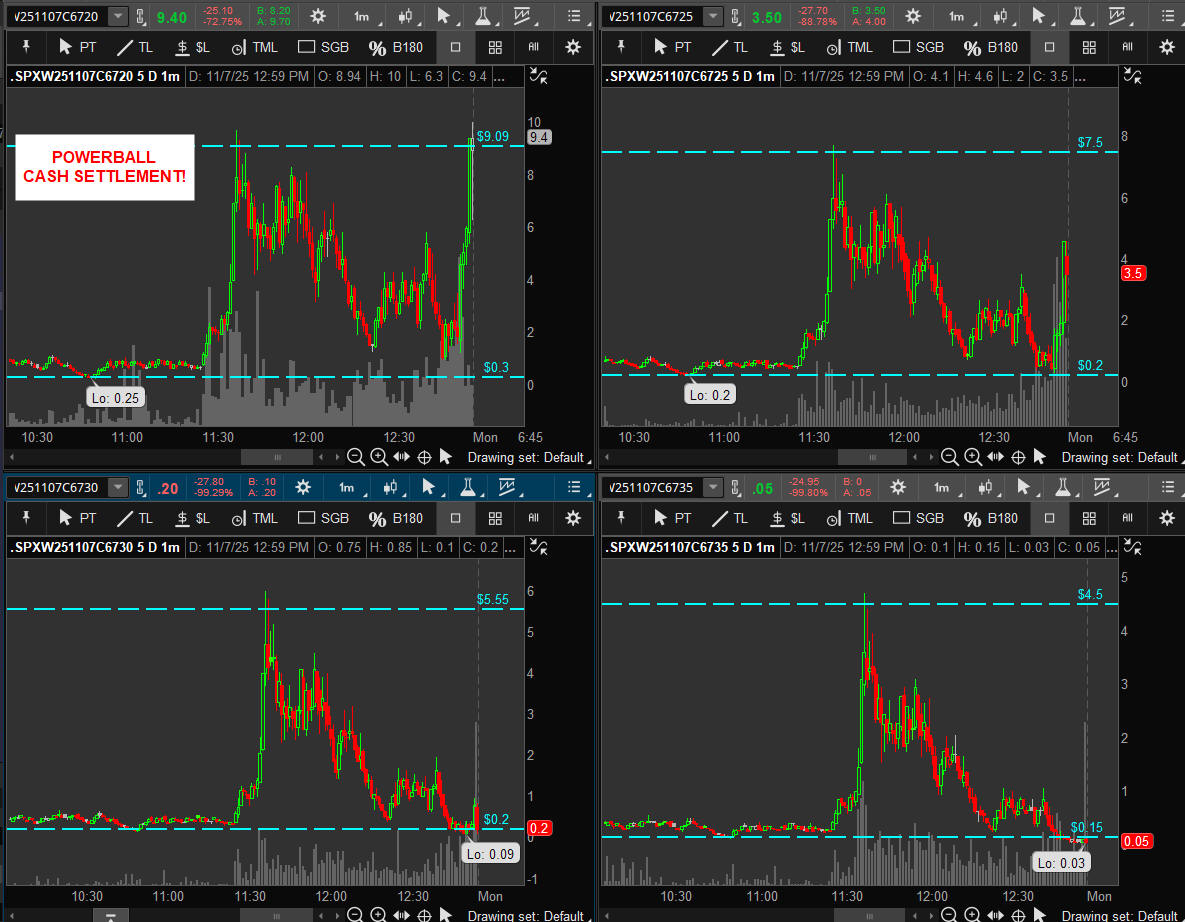Toggle pin on C6720 drawing toolbar

pos(27,47)
